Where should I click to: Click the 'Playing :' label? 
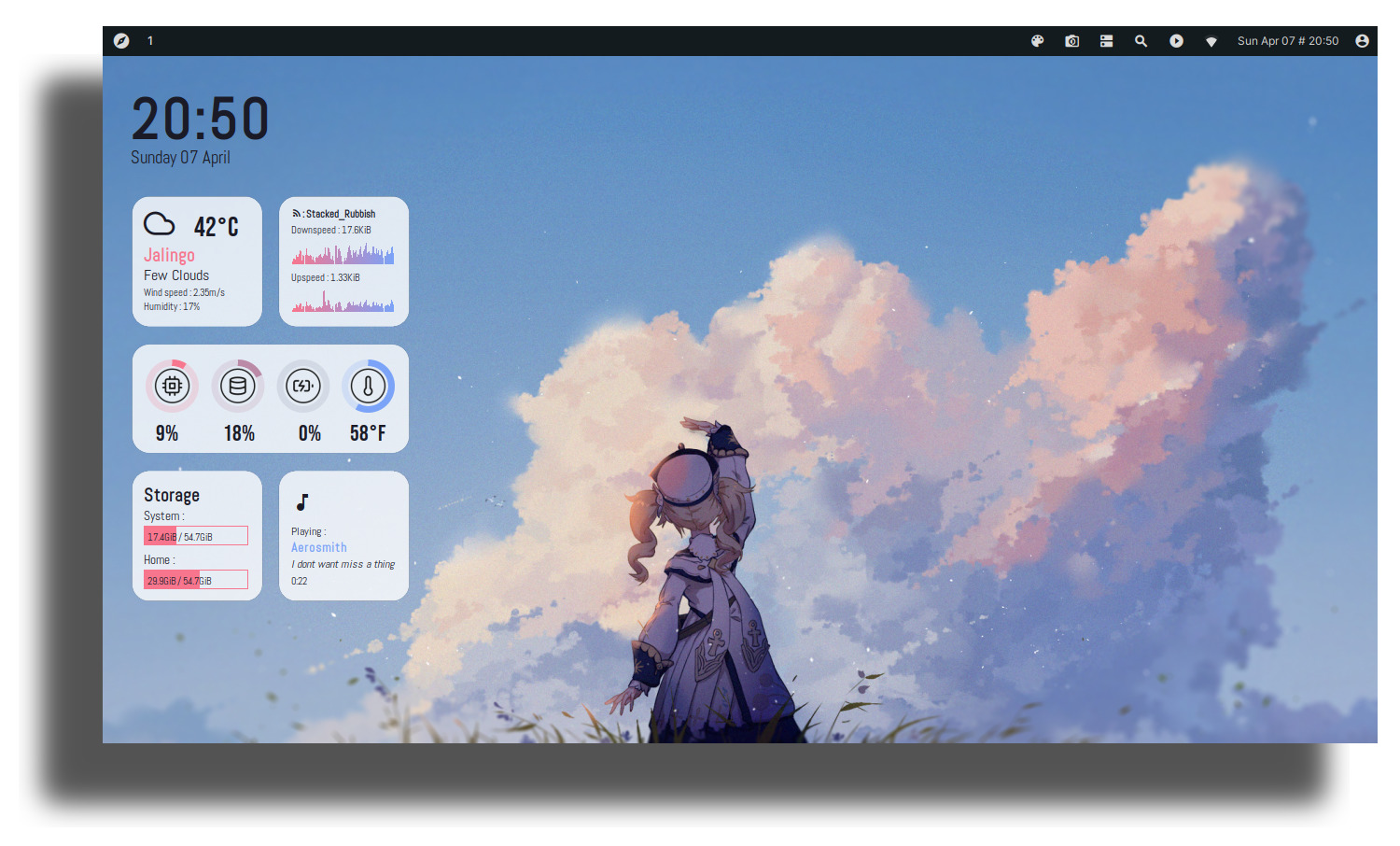click(x=309, y=531)
